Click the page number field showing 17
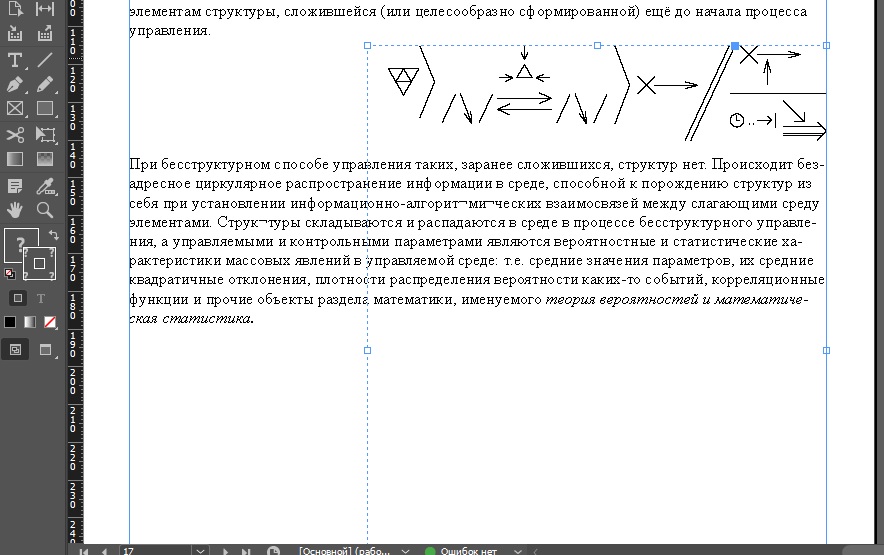884x555 pixels. click(155, 551)
